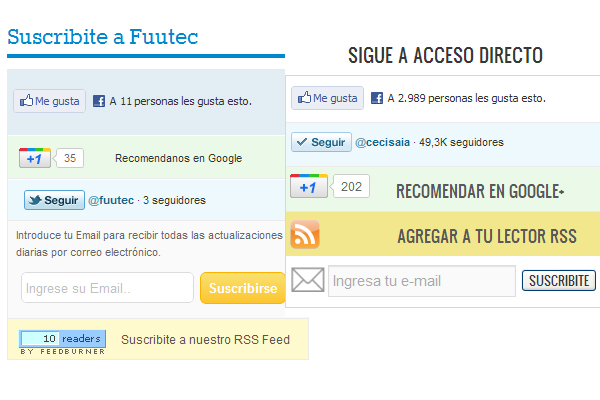Click A 11 personas les gusta esto text

coord(181,101)
